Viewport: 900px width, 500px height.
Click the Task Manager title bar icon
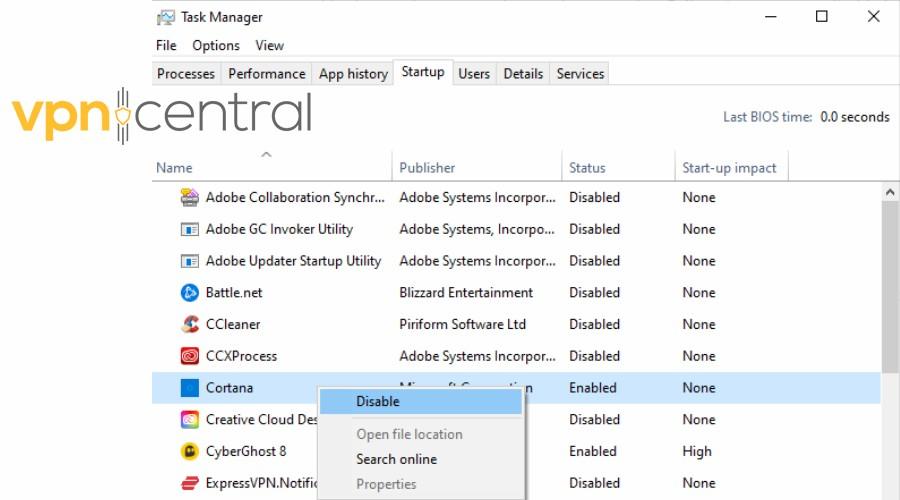tap(165, 17)
